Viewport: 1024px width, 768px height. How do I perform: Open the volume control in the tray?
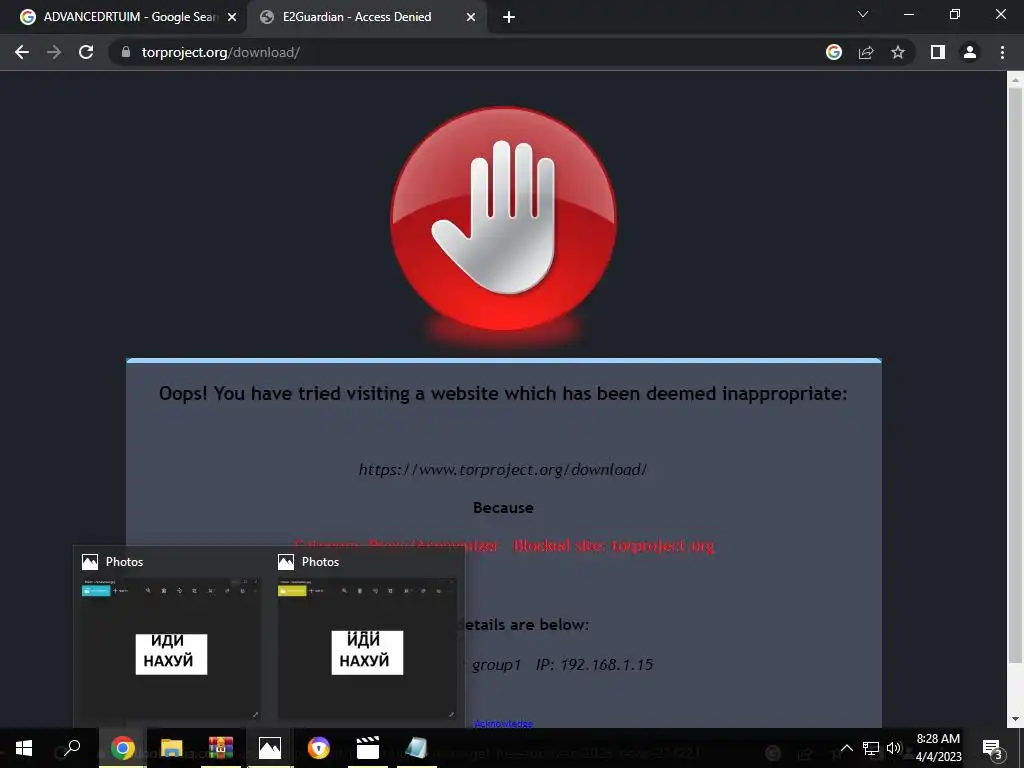point(894,748)
